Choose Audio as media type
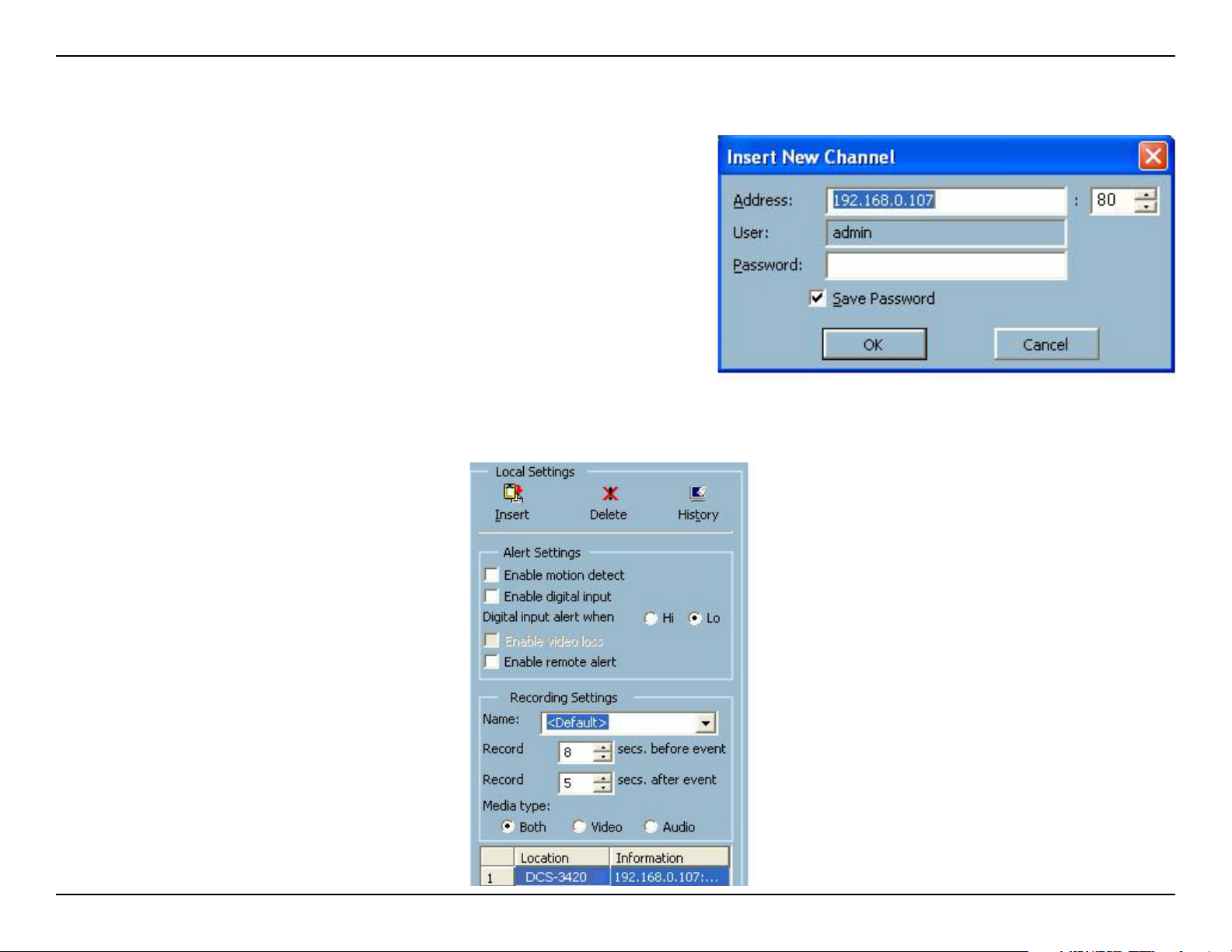Viewport: 1232px width, 952px height. [x=651, y=827]
